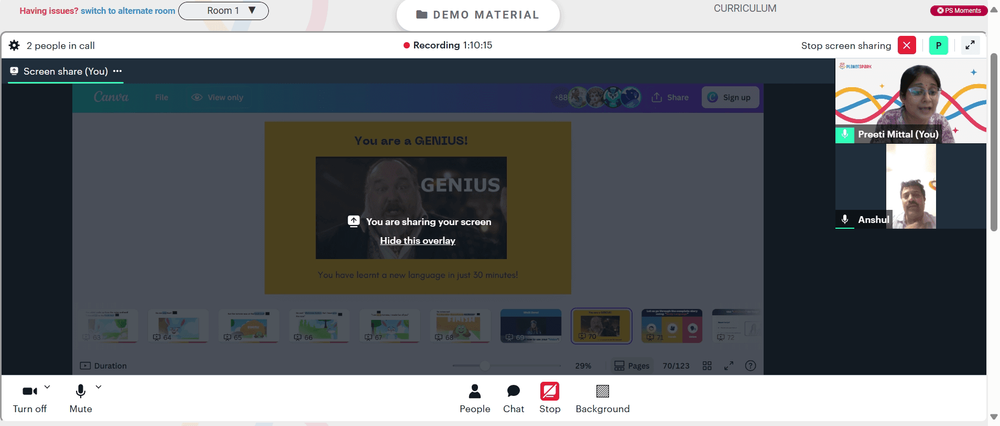Click 2 people in call text
Screen dimensions: 1000x426
tap(61, 45)
